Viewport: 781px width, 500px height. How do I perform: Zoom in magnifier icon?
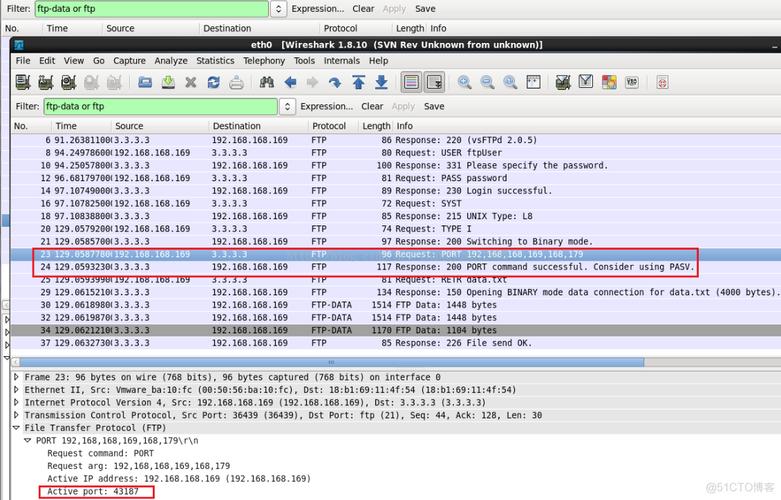click(x=465, y=82)
